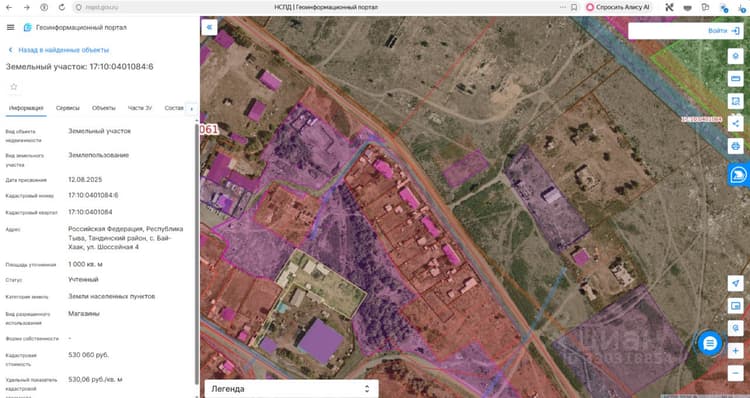This screenshot has height=398, width=750.
Task: Click the Geoinformation portal logo icon
Action: (28, 28)
